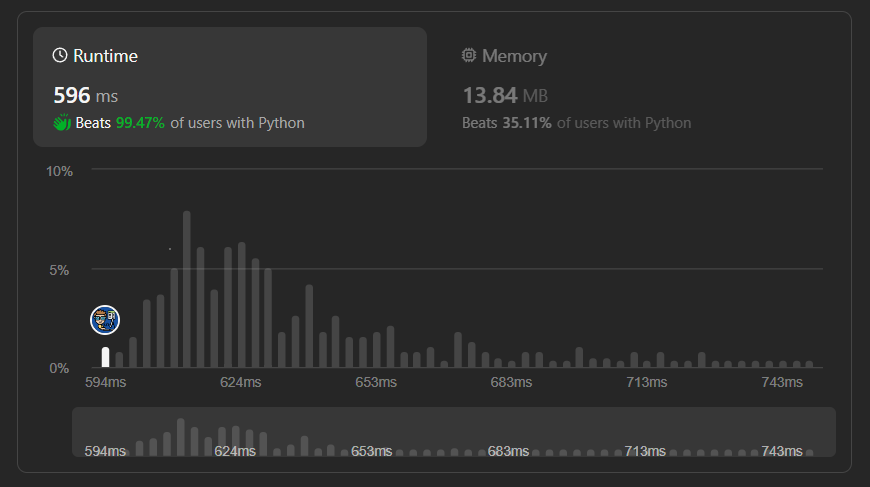Click the 596 ms runtime value
Viewport: 870px width, 487px height.
85,96
